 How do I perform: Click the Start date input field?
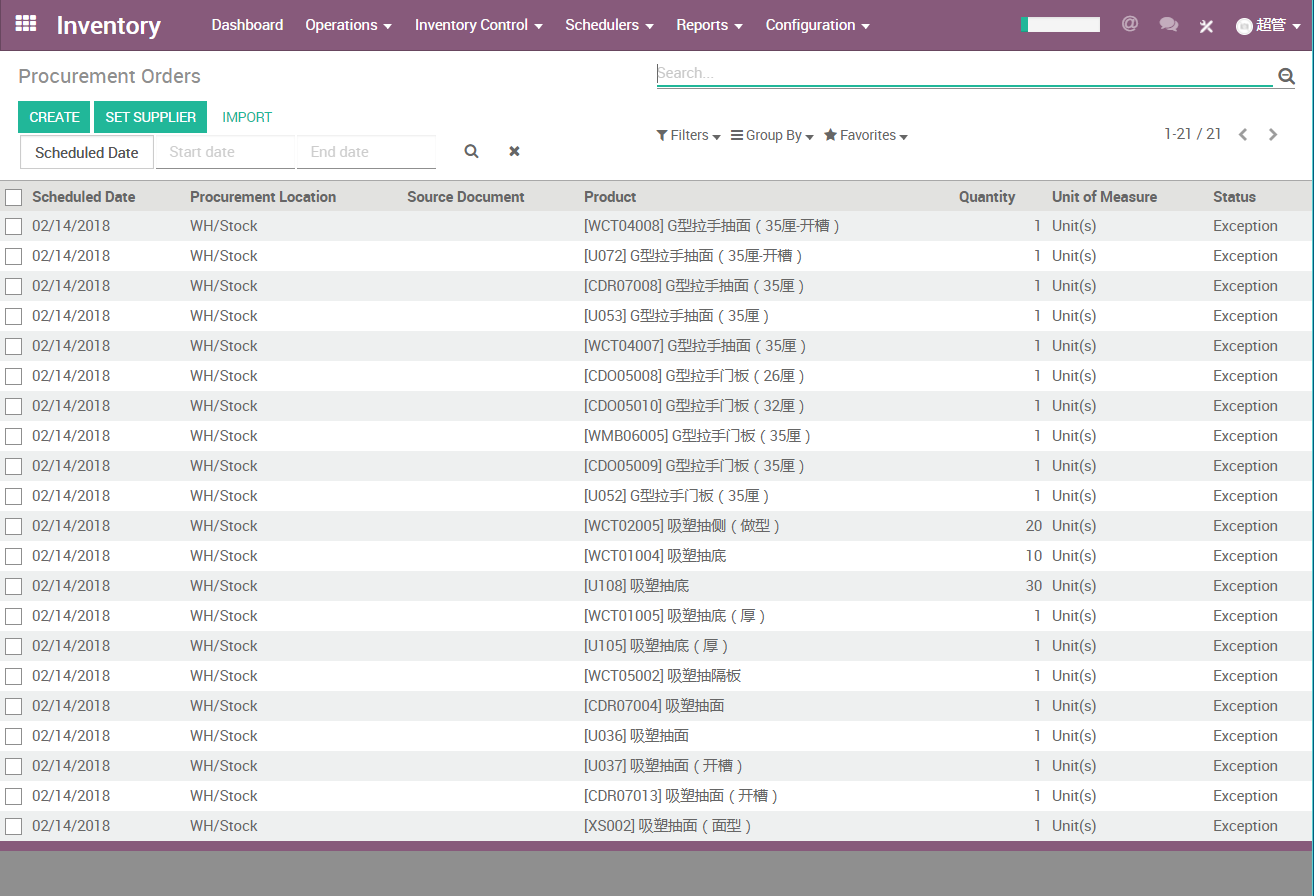pyautogui.click(x=226, y=152)
